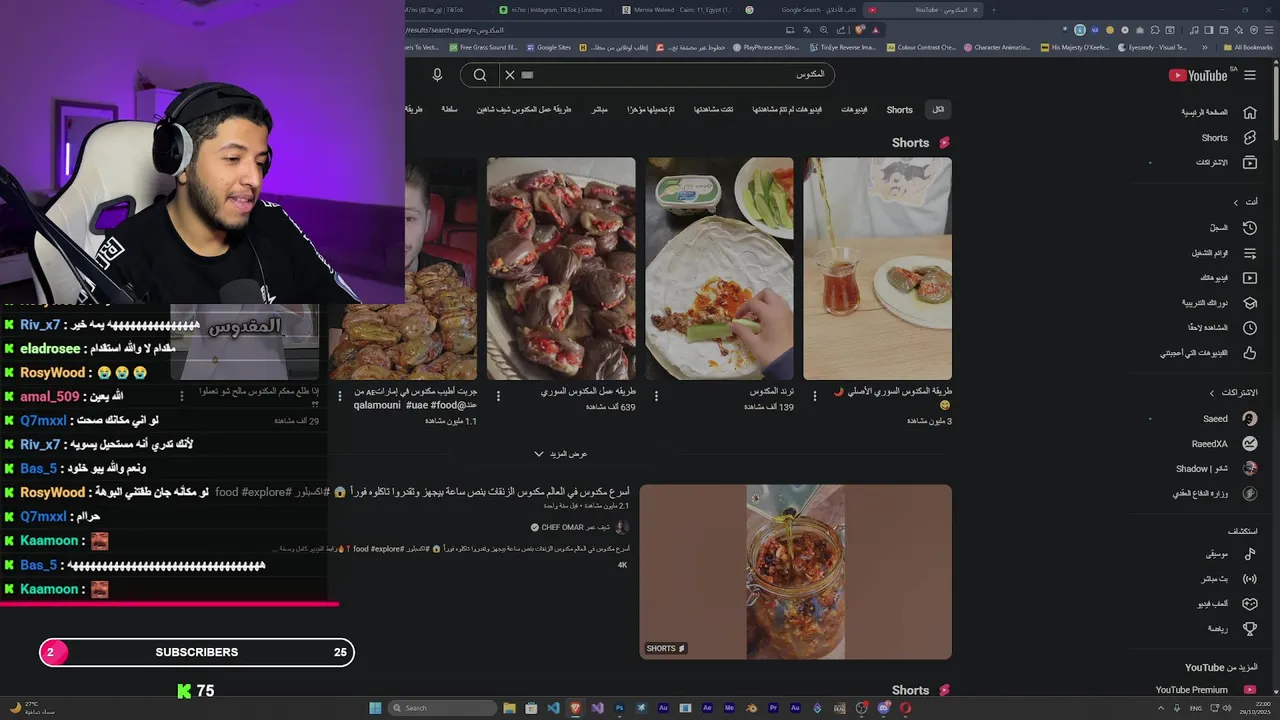This screenshot has width=1280, height=720.
Task: Open a new browser tab
Action: (x=993, y=10)
